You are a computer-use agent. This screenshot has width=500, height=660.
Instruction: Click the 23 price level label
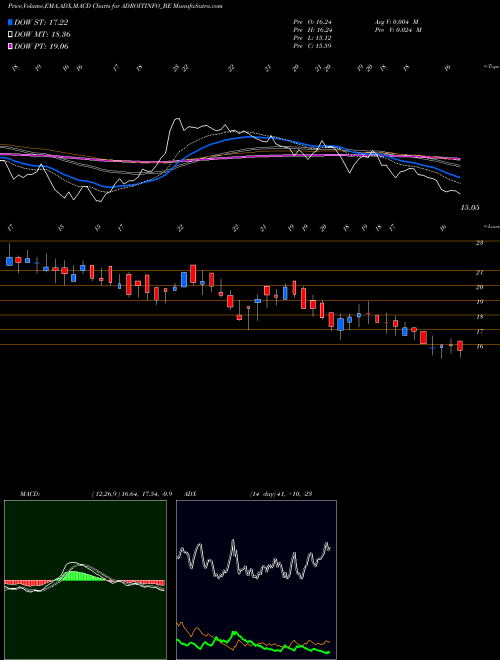pyautogui.click(x=479, y=243)
